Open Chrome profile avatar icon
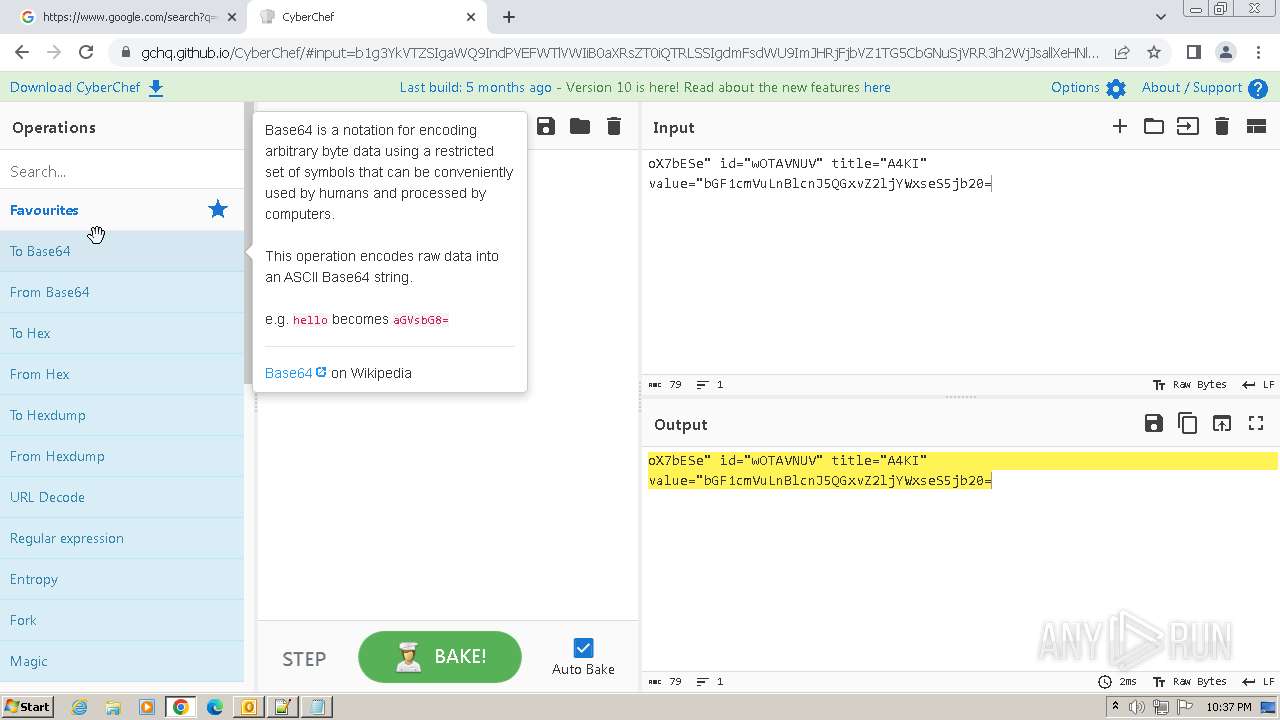 (1225, 52)
